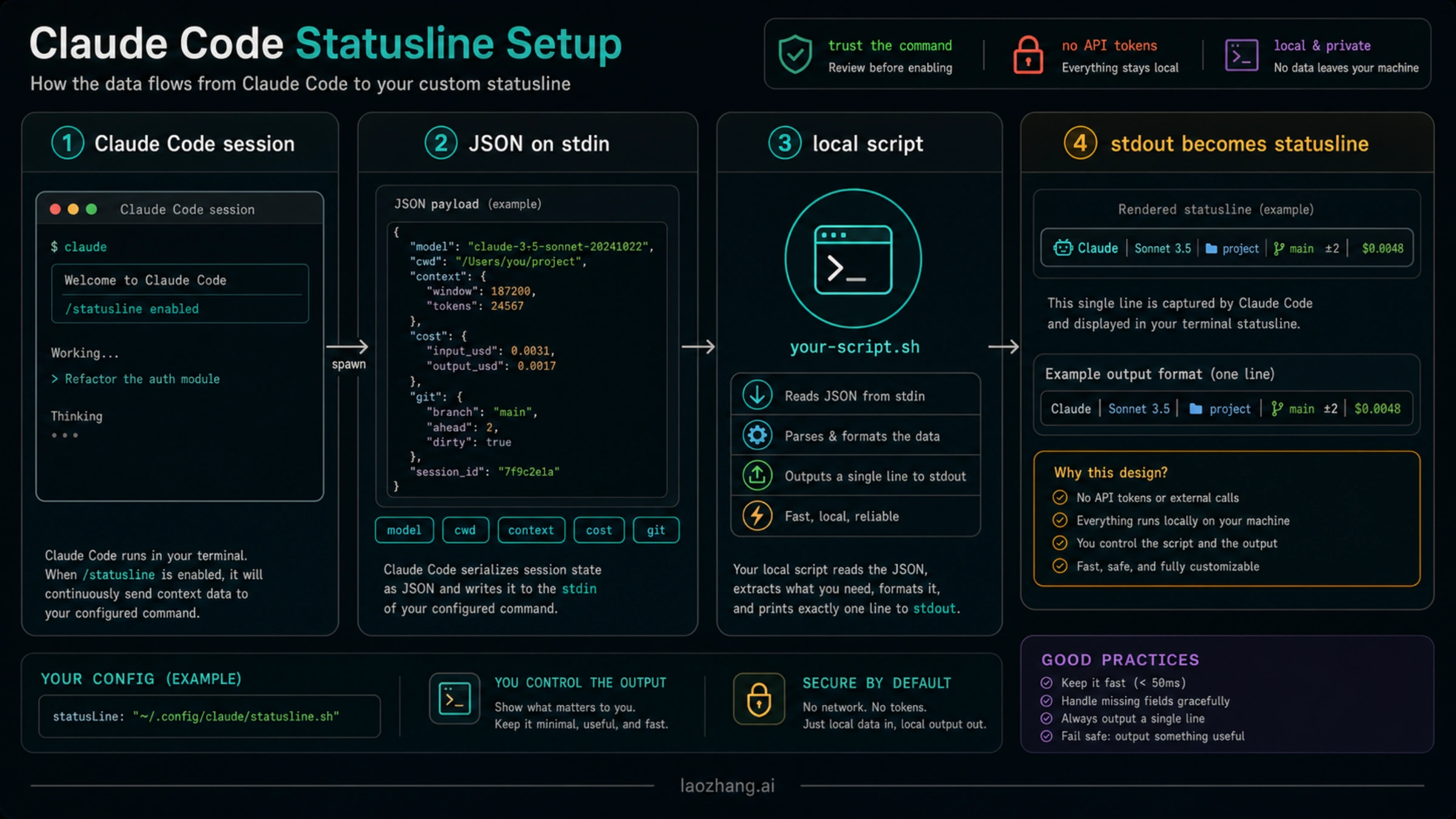Click the terminal icon beside 'YOU CONTROL THE OUTPUT'
Viewport: 1456px width, 819px height.
454,698
